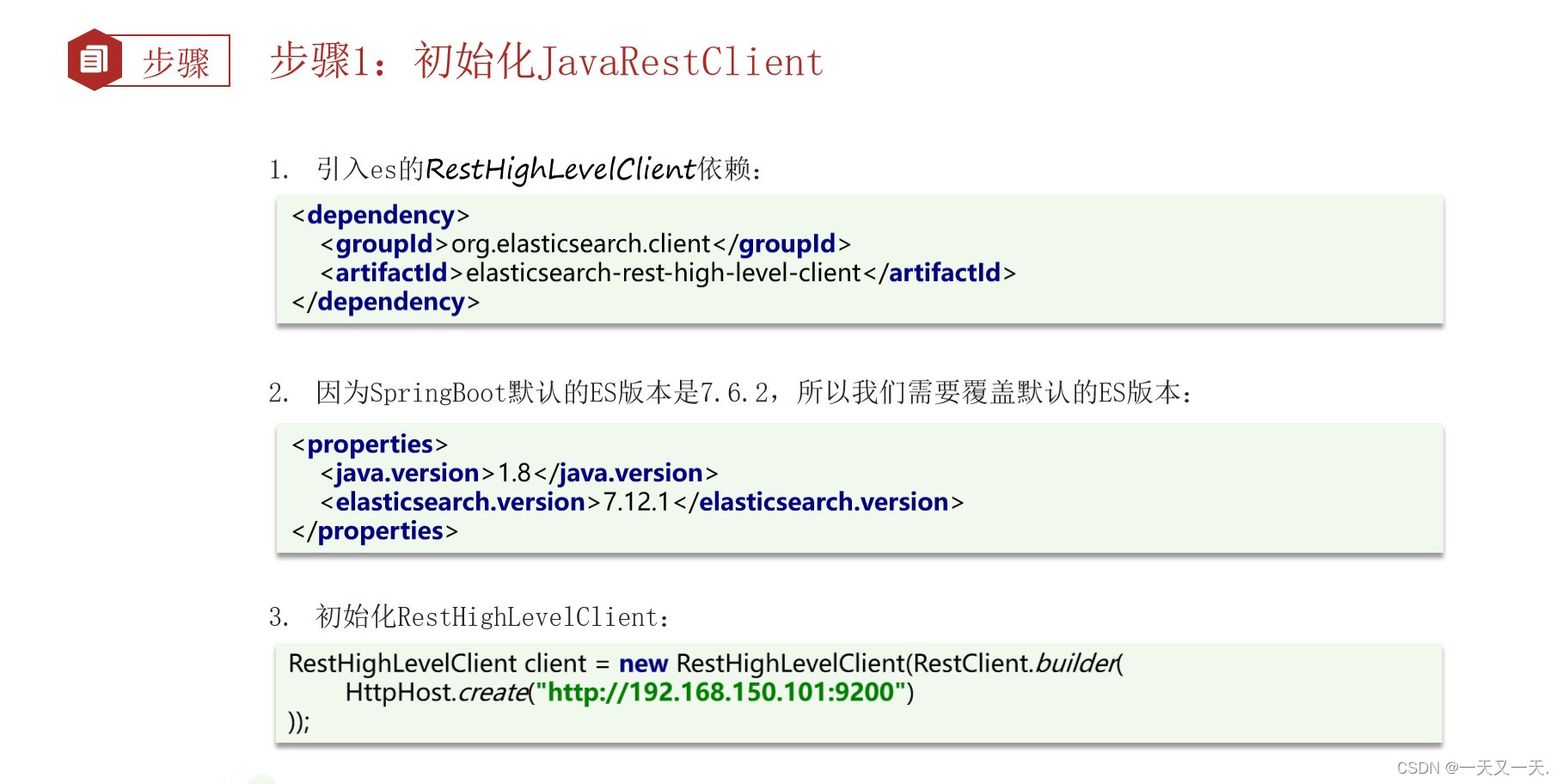1562x784 pixels.
Task: Click the artifactId elasticsearch-rest-high-level-client line
Action: click(x=668, y=273)
